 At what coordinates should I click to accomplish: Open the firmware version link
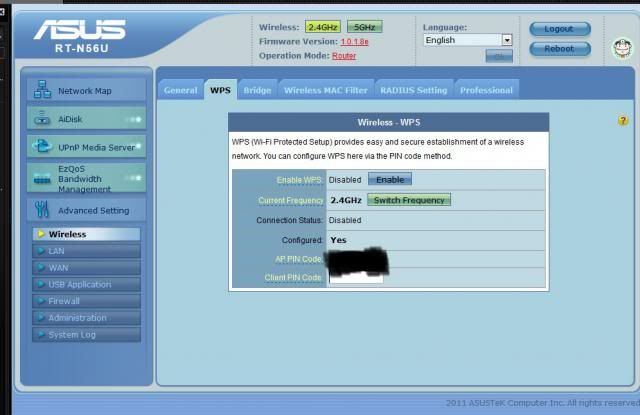pyautogui.click(x=354, y=42)
